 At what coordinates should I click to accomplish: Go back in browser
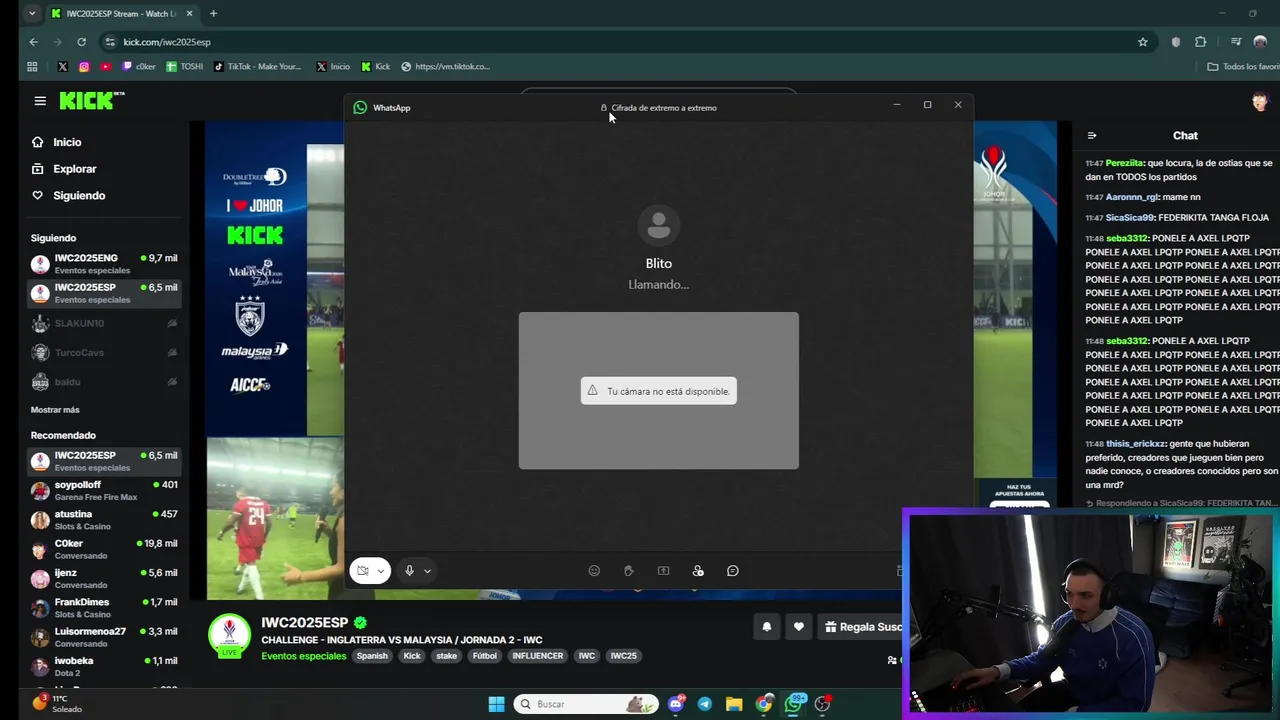coord(33,42)
